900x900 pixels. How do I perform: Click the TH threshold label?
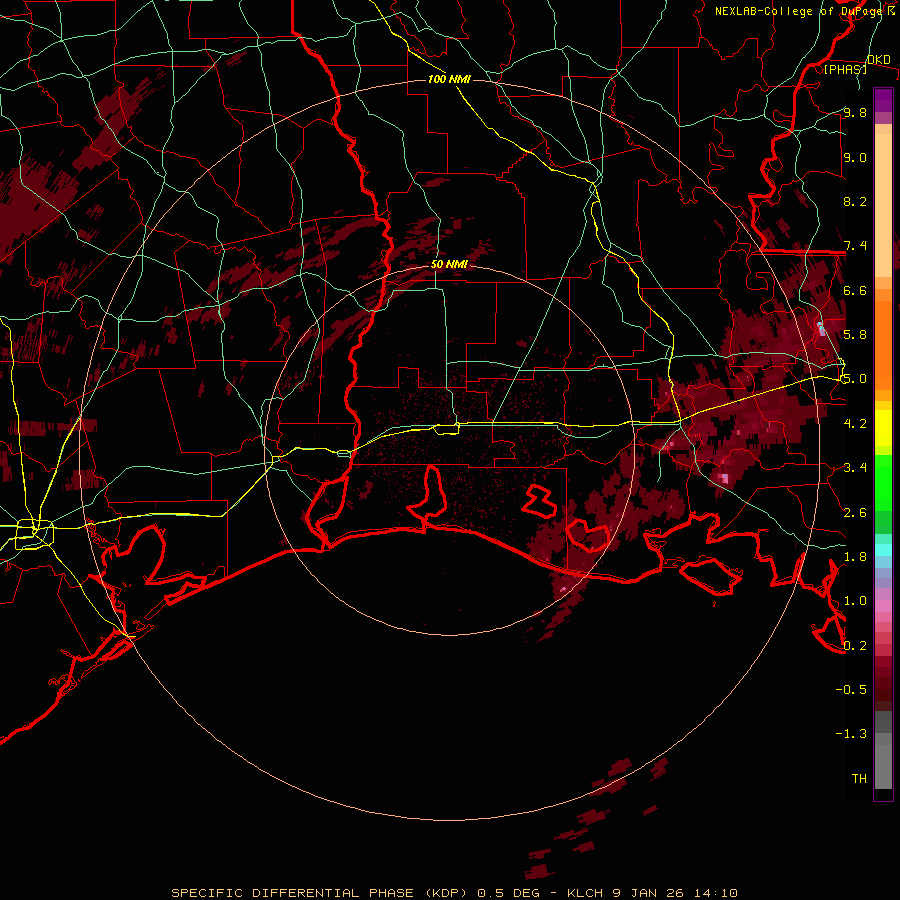coord(859,779)
